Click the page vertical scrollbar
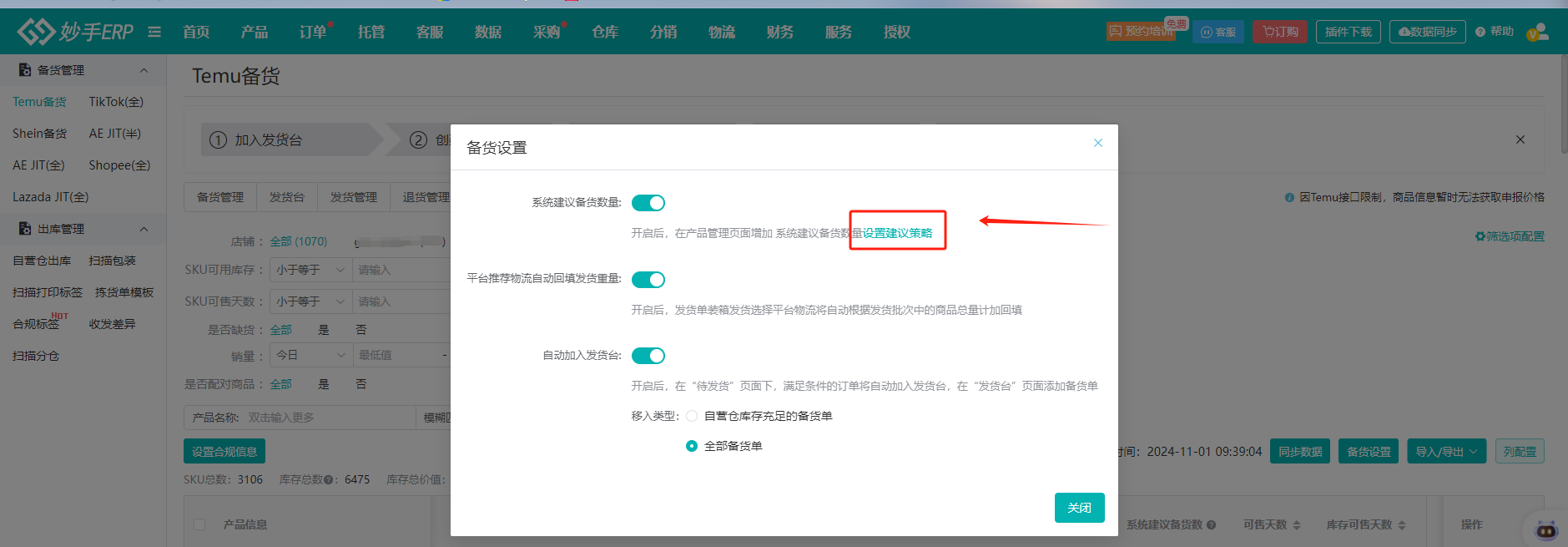The width and height of the screenshot is (1568, 547). click(1564, 104)
